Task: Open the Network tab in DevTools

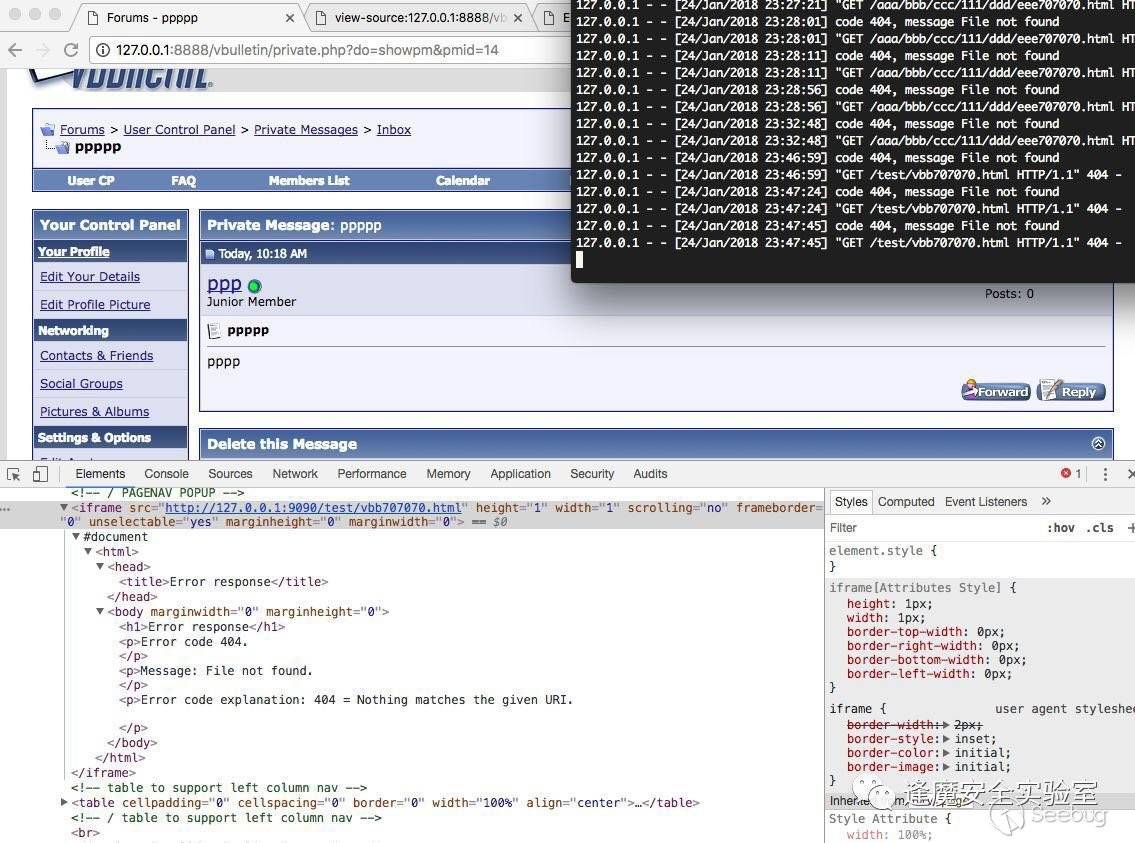Action: [295, 474]
